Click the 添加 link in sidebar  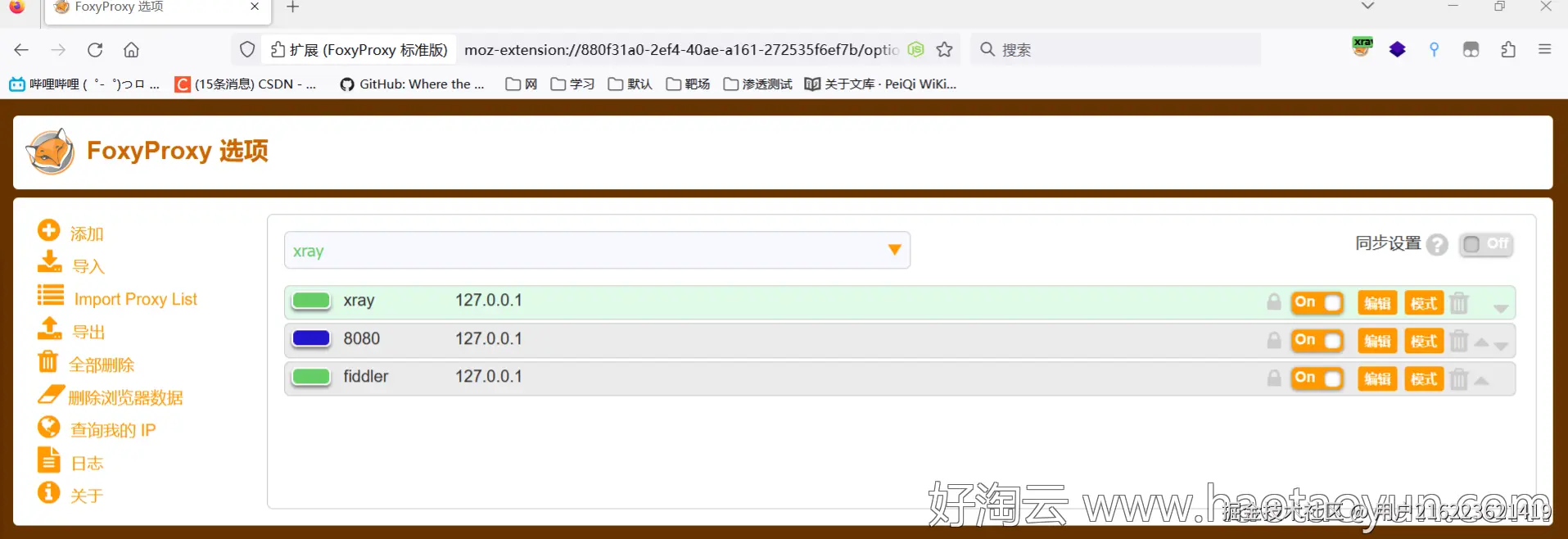click(87, 233)
